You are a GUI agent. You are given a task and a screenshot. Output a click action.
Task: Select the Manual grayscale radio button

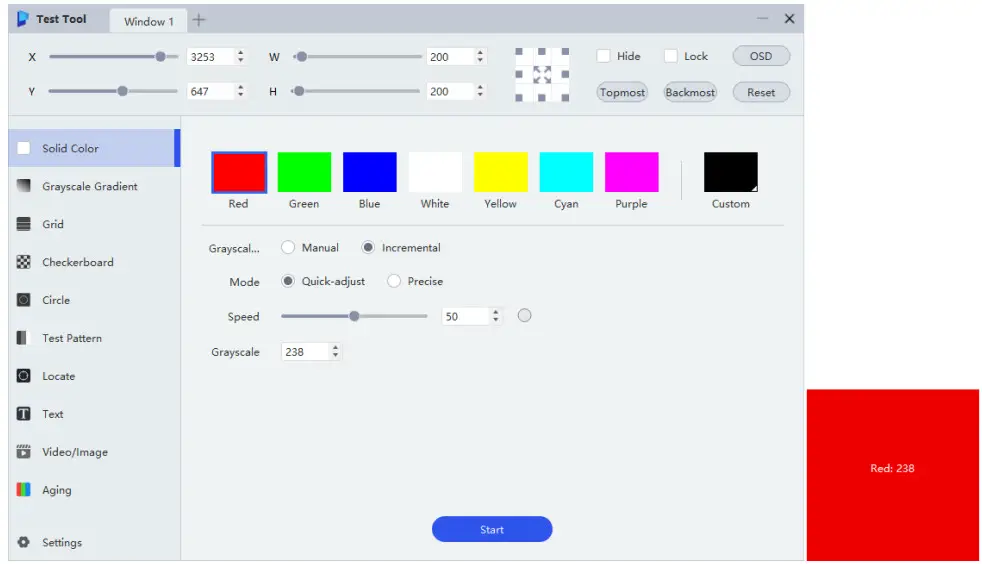pos(288,247)
